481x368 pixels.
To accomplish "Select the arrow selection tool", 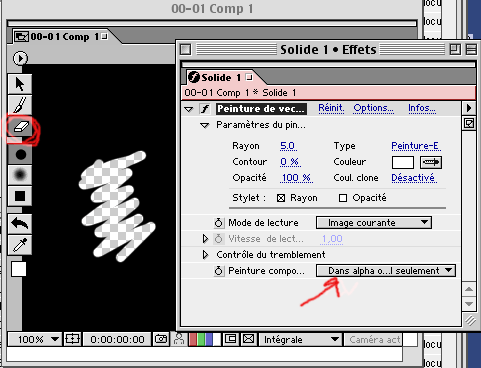I will pyautogui.click(x=20, y=84).
